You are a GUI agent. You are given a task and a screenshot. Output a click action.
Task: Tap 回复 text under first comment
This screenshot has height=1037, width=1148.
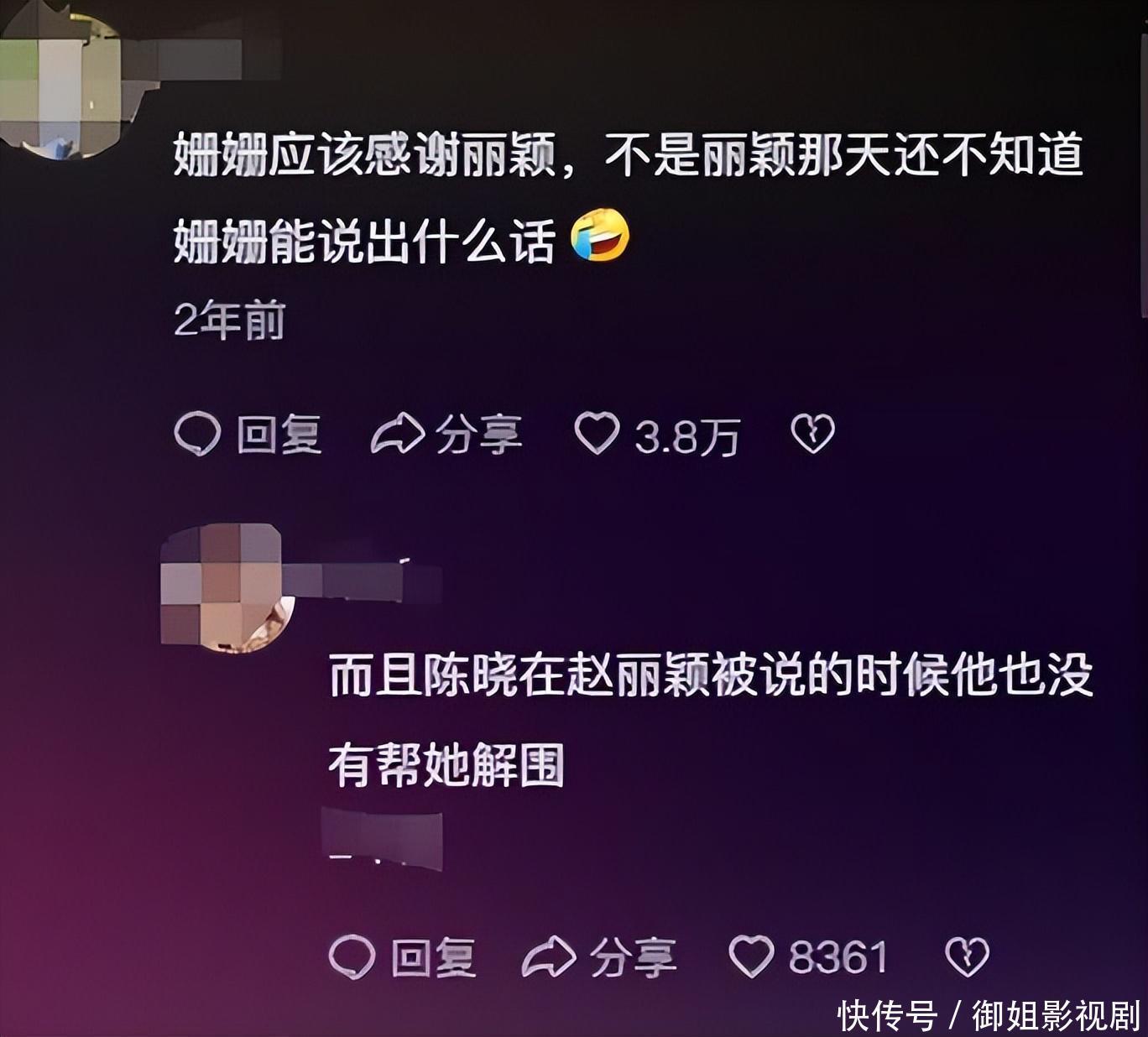[x=279, y=435]
